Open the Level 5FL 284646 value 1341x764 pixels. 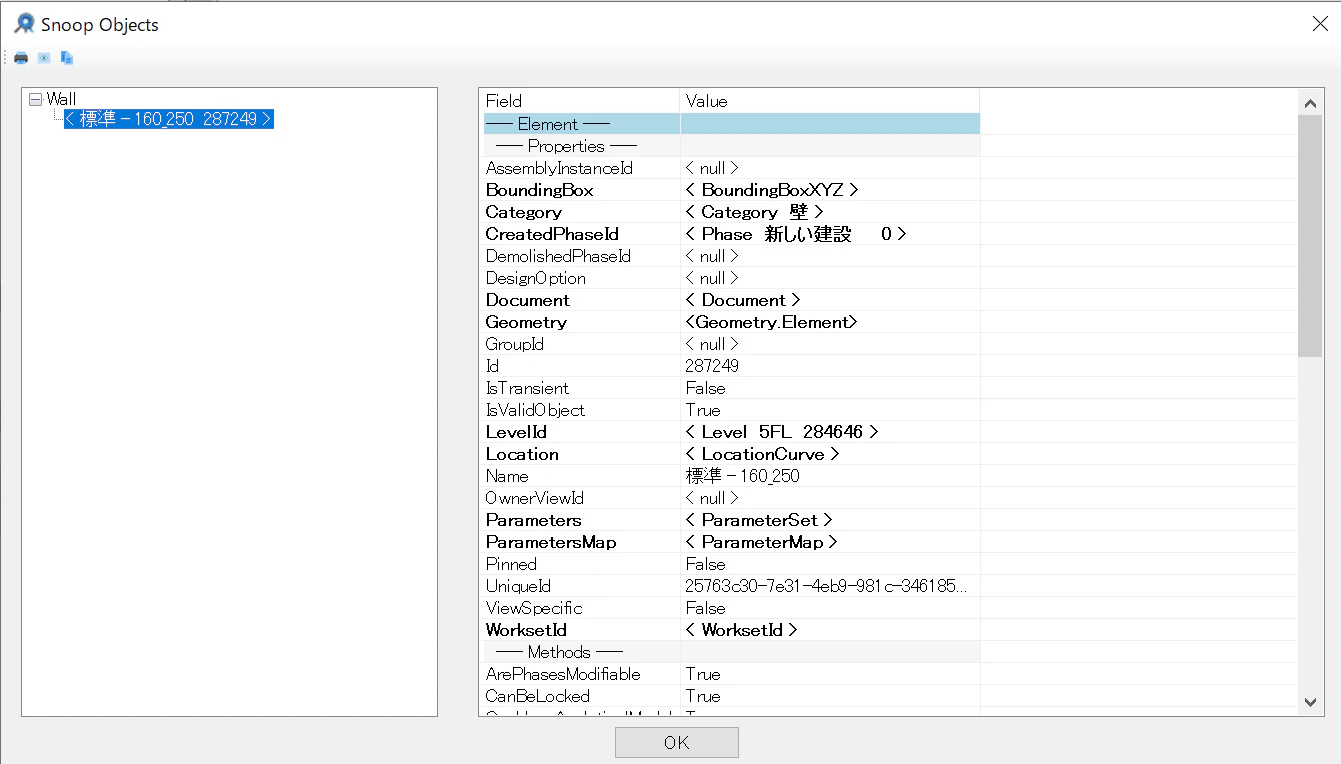tap(782, 432)
